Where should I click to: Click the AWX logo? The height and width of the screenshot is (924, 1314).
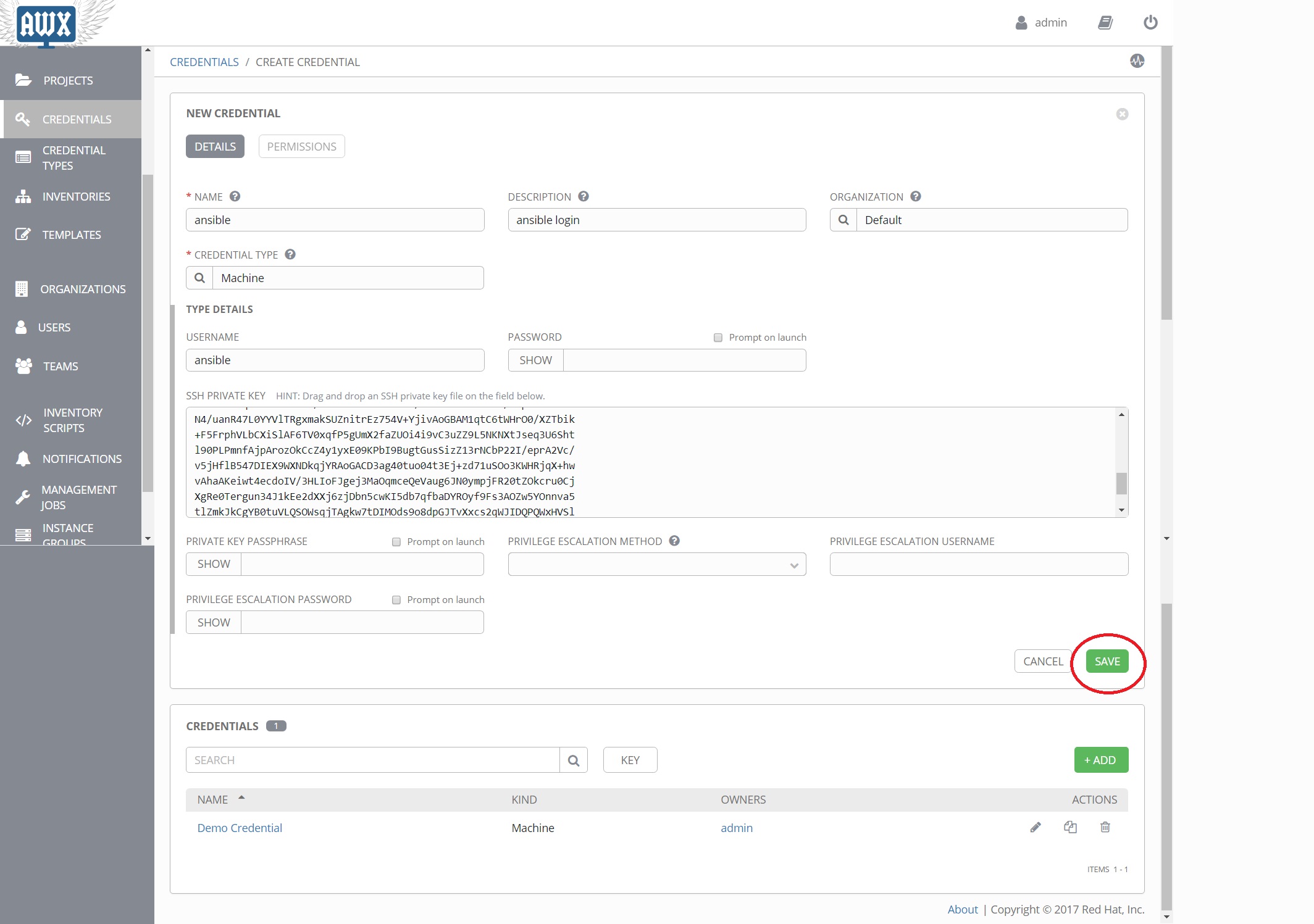(x=46, y=25)
